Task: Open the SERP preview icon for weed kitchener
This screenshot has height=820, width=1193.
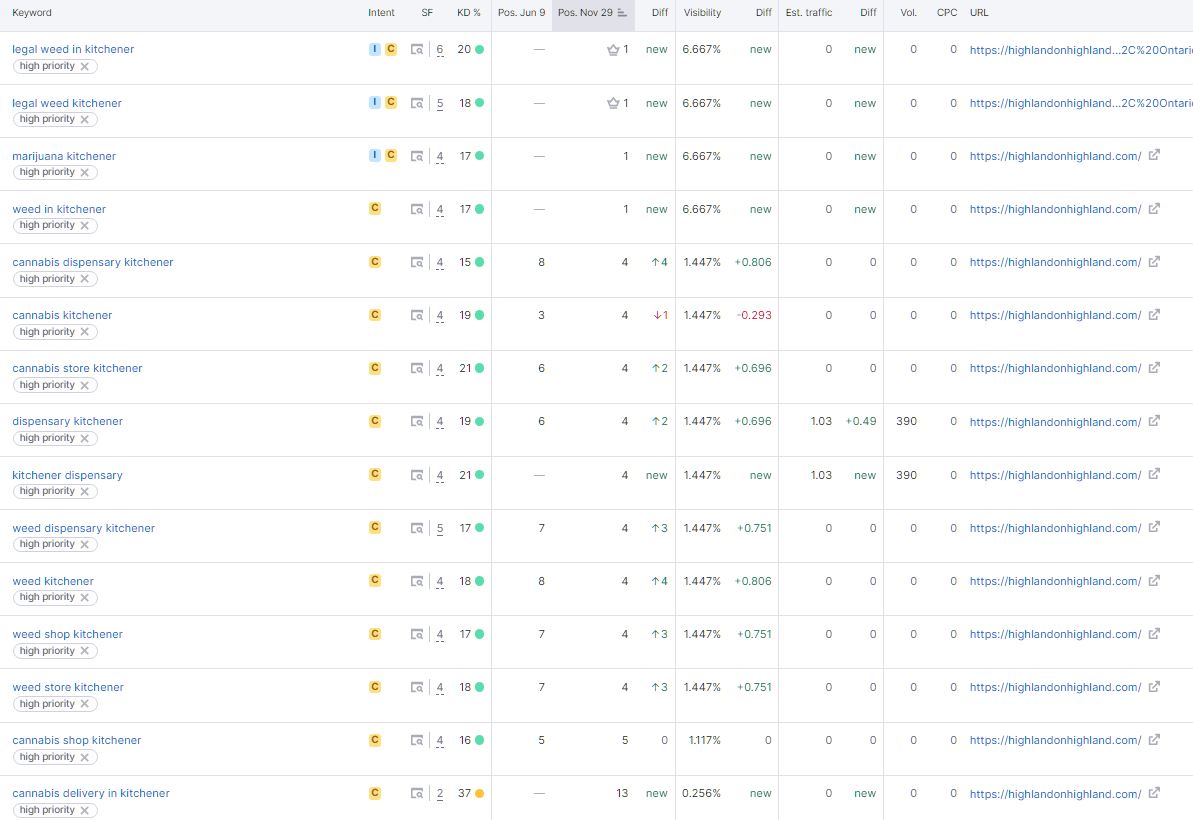Action: pyautogui.click(x=417, y=581)
